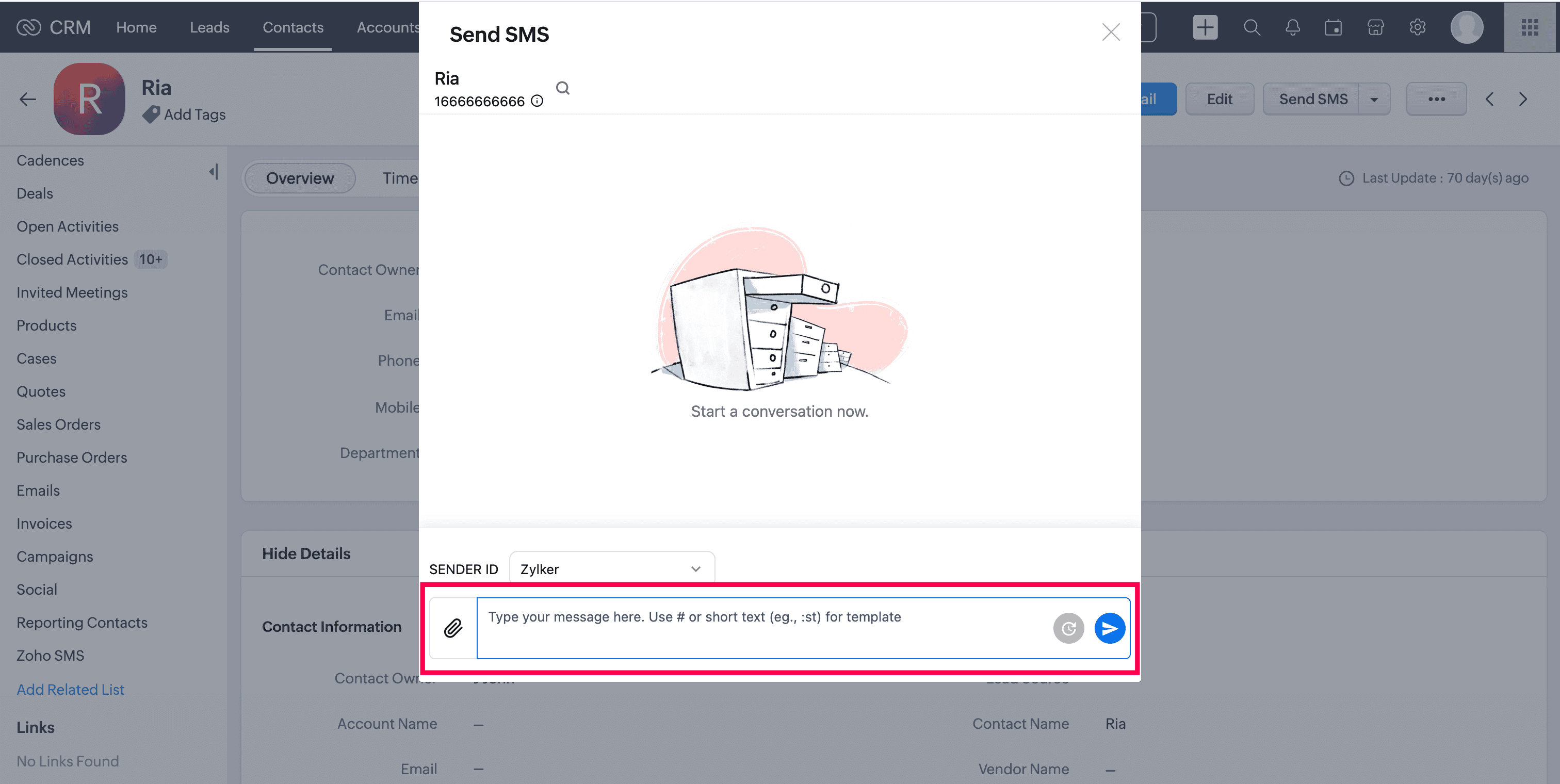Go to next contact record arrow
The width and height of the screenshot is (1560, 784).
tap(1522, 99)
